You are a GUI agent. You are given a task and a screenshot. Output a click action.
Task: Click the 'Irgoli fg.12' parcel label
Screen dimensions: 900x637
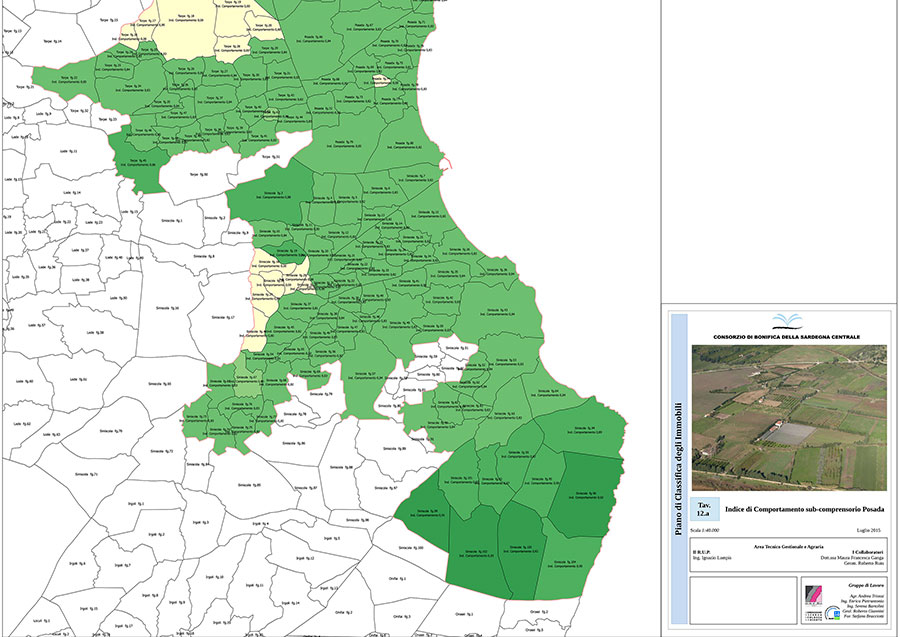pos(306,558)
